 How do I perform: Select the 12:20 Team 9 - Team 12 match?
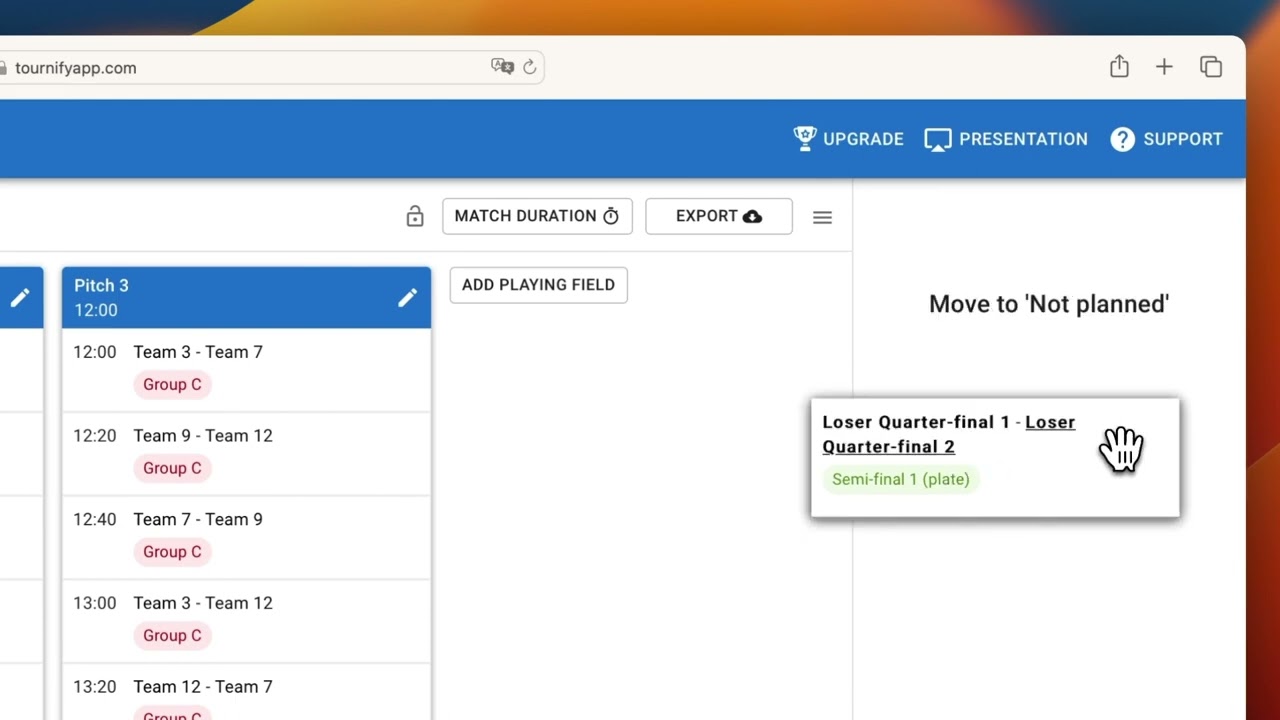pyautogui.click(x=246, y=453)
